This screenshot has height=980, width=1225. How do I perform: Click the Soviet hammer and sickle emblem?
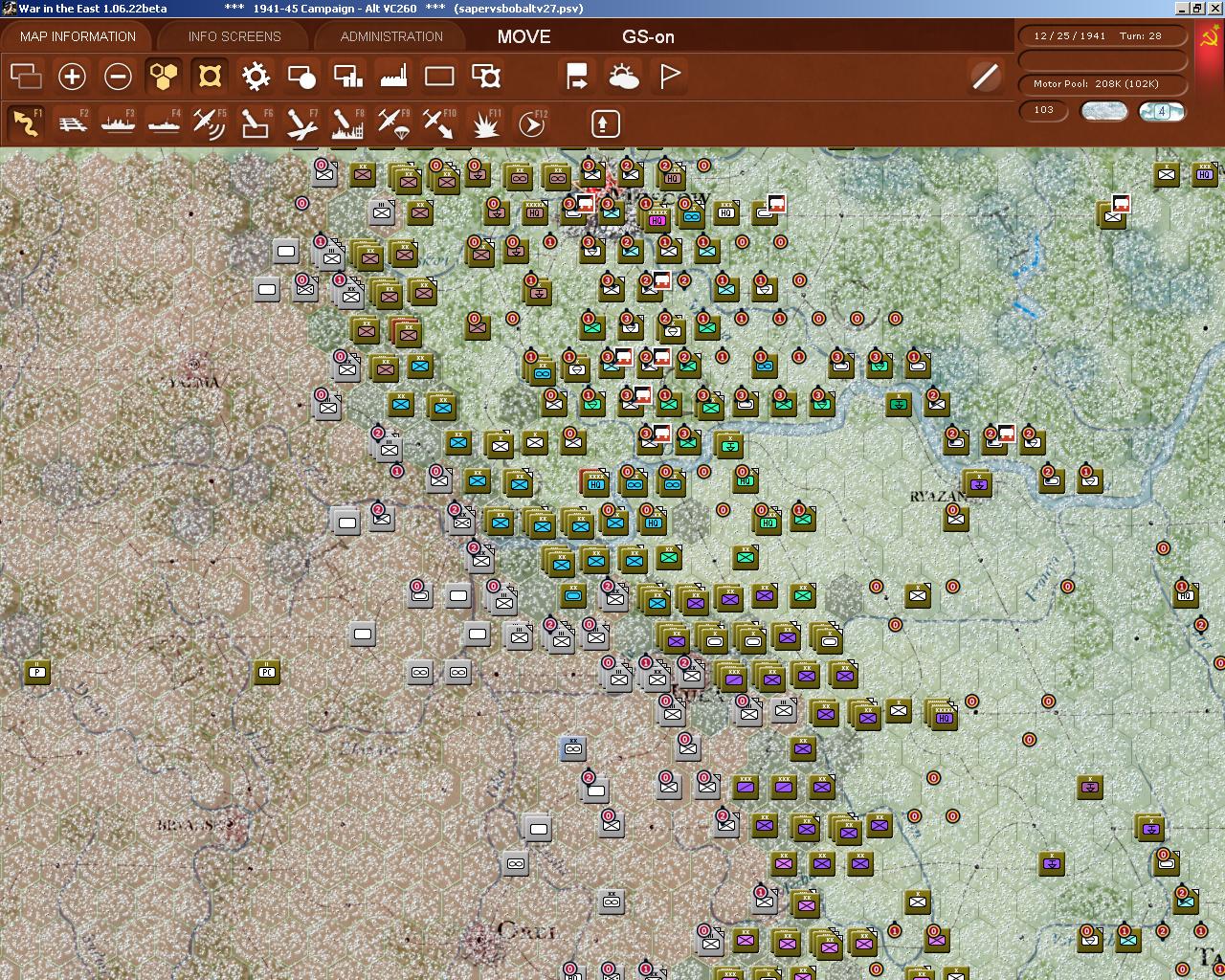pos(1210,37)
